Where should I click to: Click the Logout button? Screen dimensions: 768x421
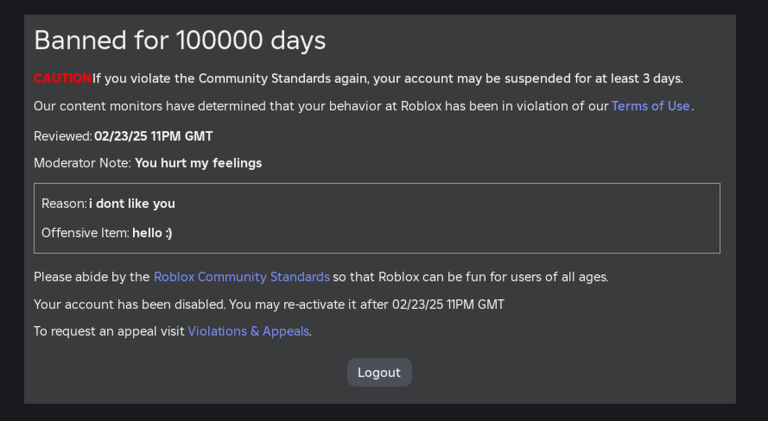379,373
